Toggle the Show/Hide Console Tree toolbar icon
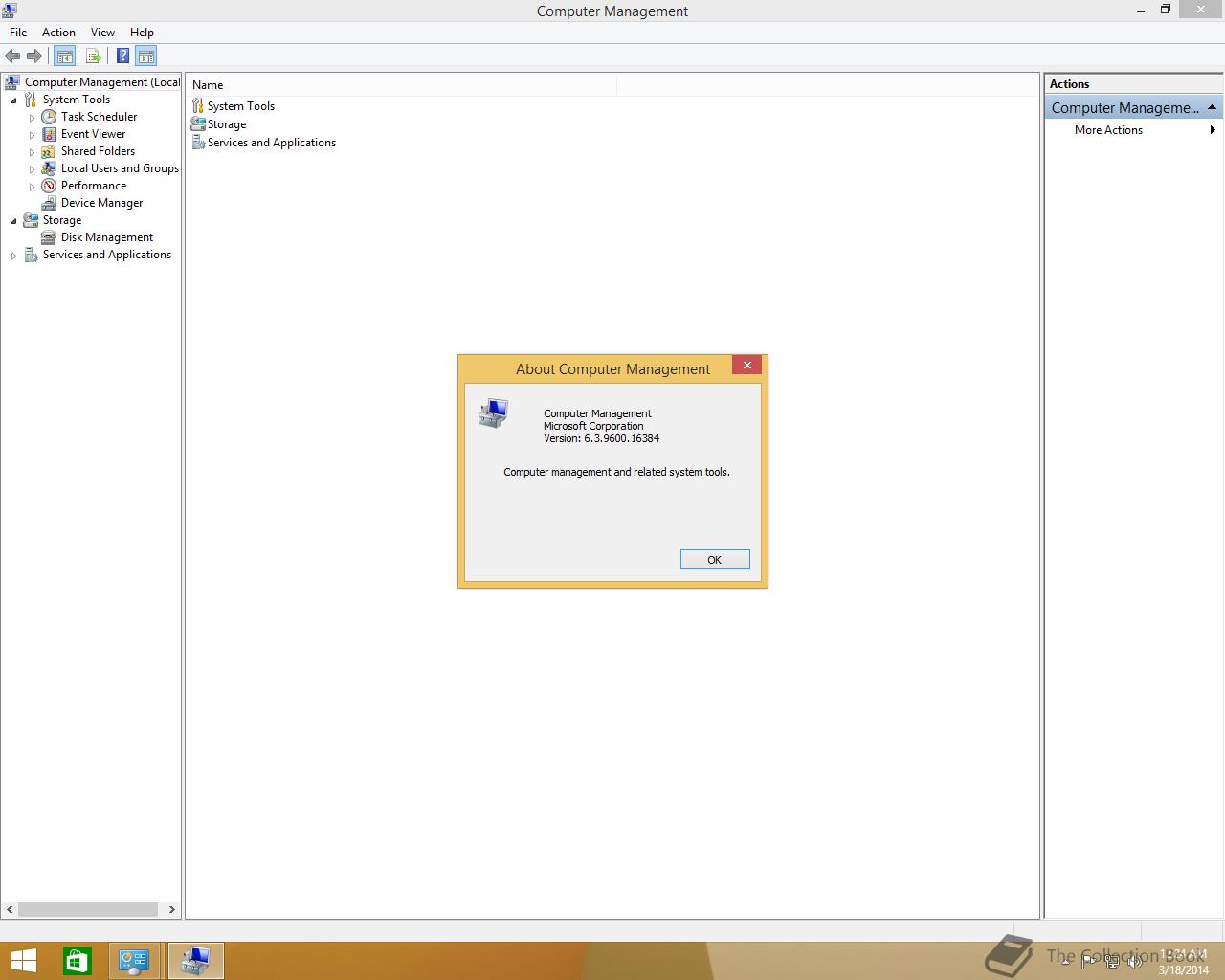 click(x=64, y=56)
